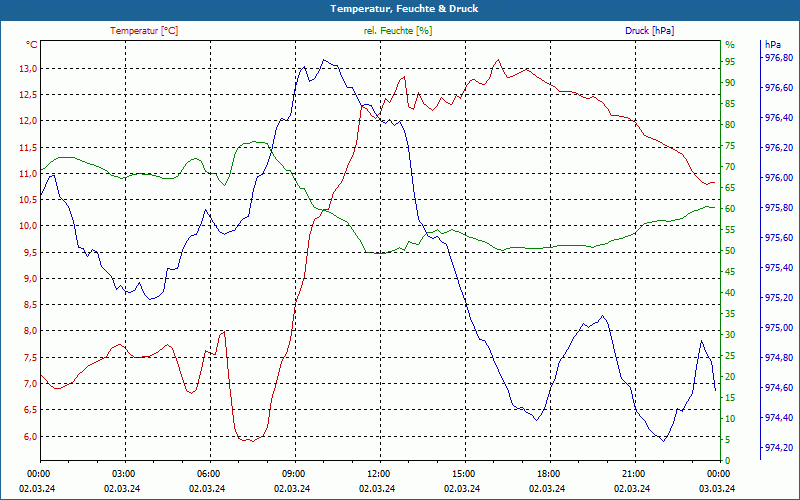
Task: Click the blue 'hPa' axis unit label
Action: pos(773,45)
